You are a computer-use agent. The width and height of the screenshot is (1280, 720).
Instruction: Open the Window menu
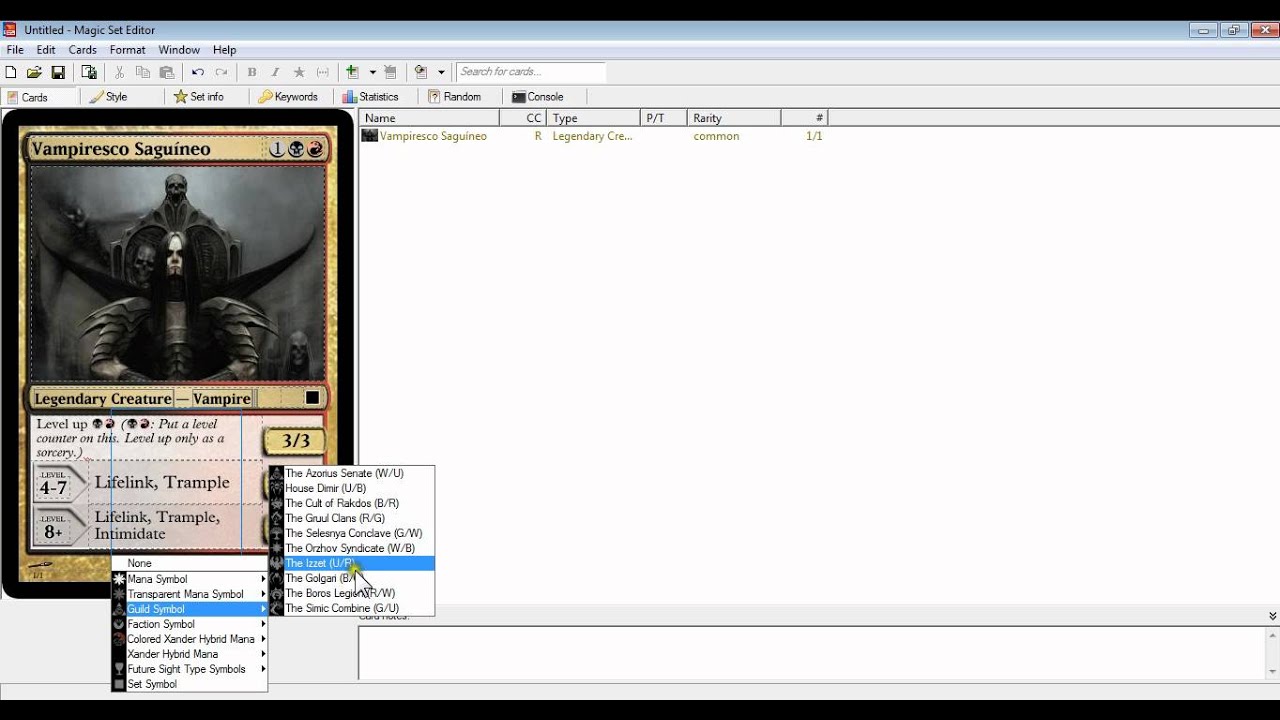point(179,50)
